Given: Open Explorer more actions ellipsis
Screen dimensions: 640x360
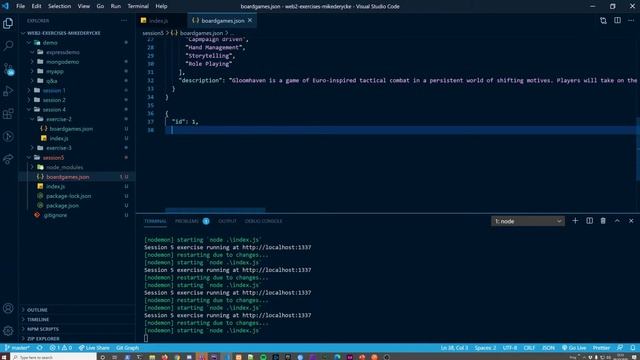Looking at the screenshot, I should tap(124, 20).
